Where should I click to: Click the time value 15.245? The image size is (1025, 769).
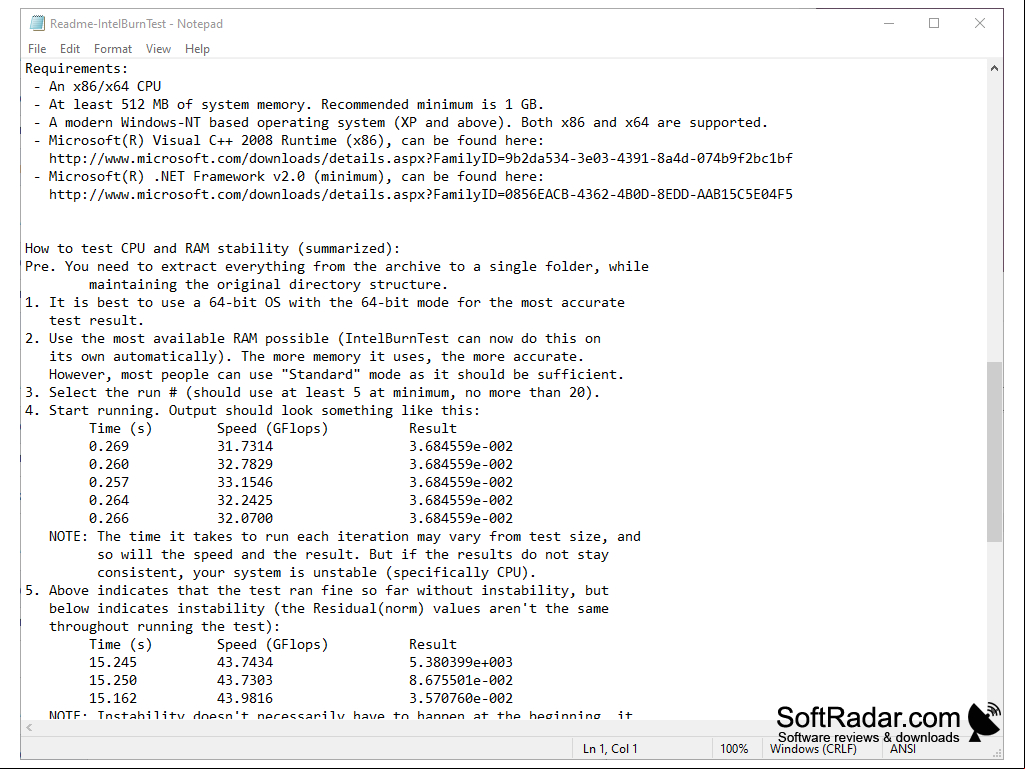[x=113, y=662]
